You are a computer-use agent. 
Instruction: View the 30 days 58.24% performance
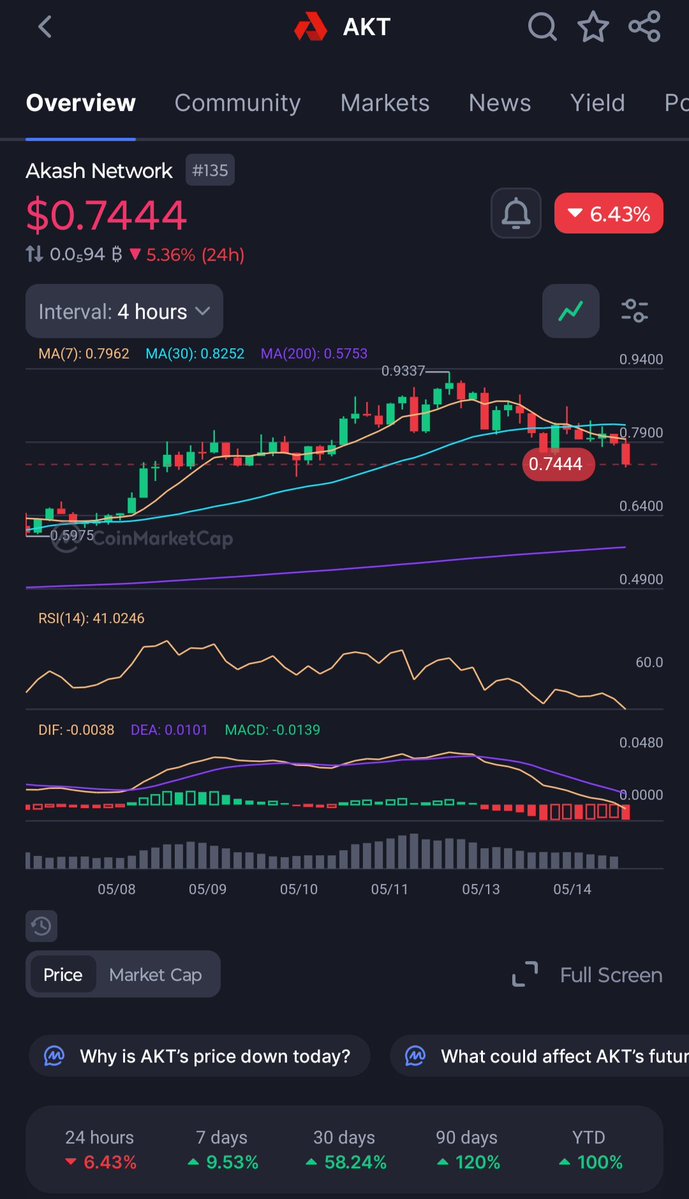(x=344, y=1150)
